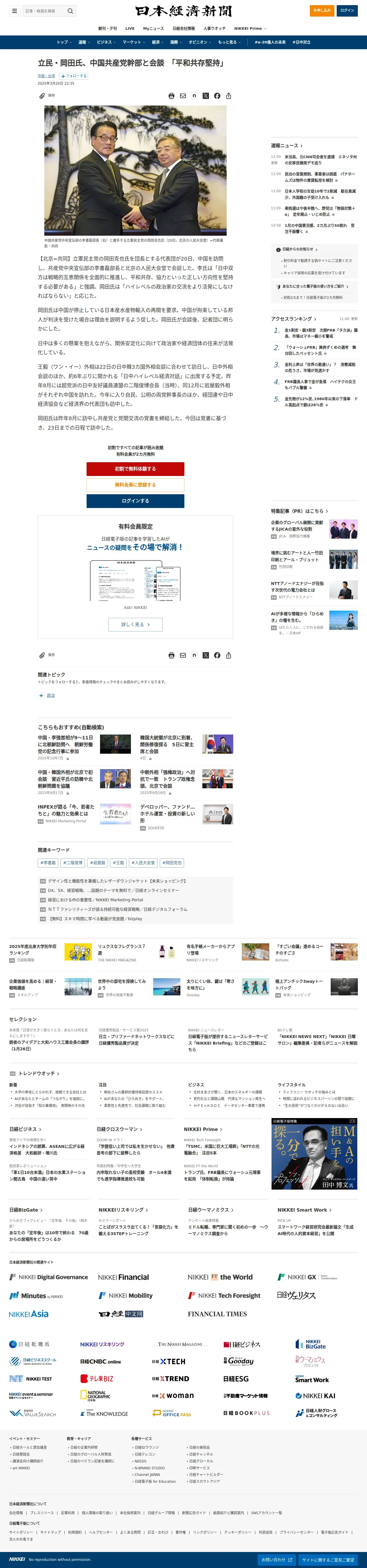Click the サイトに関するご意見・ご要望 footer button
Viewport: 367px width, 1568px height.
(x=328, y=1560)
